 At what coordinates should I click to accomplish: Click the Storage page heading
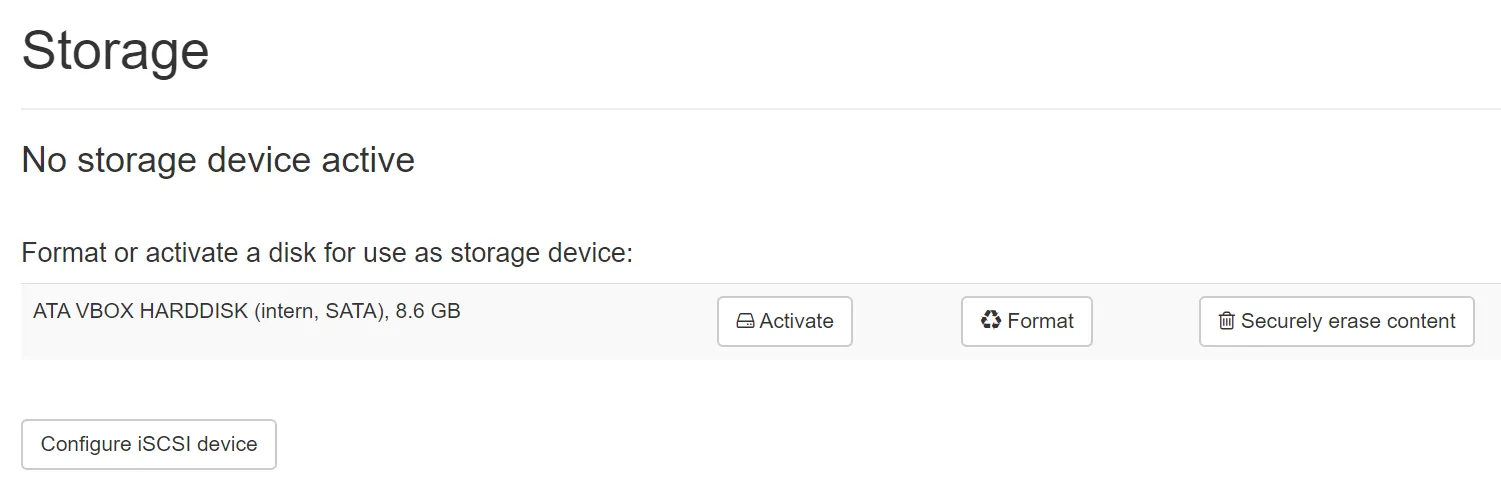coord(115,50)
